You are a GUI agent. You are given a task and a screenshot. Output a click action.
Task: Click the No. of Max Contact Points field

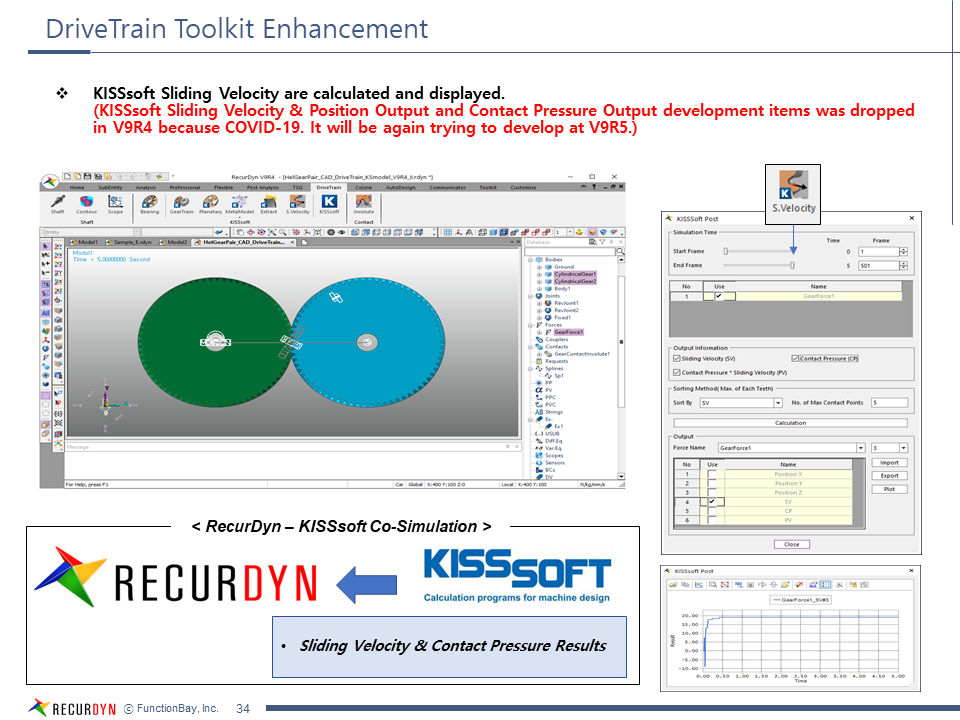pos(888,403)
